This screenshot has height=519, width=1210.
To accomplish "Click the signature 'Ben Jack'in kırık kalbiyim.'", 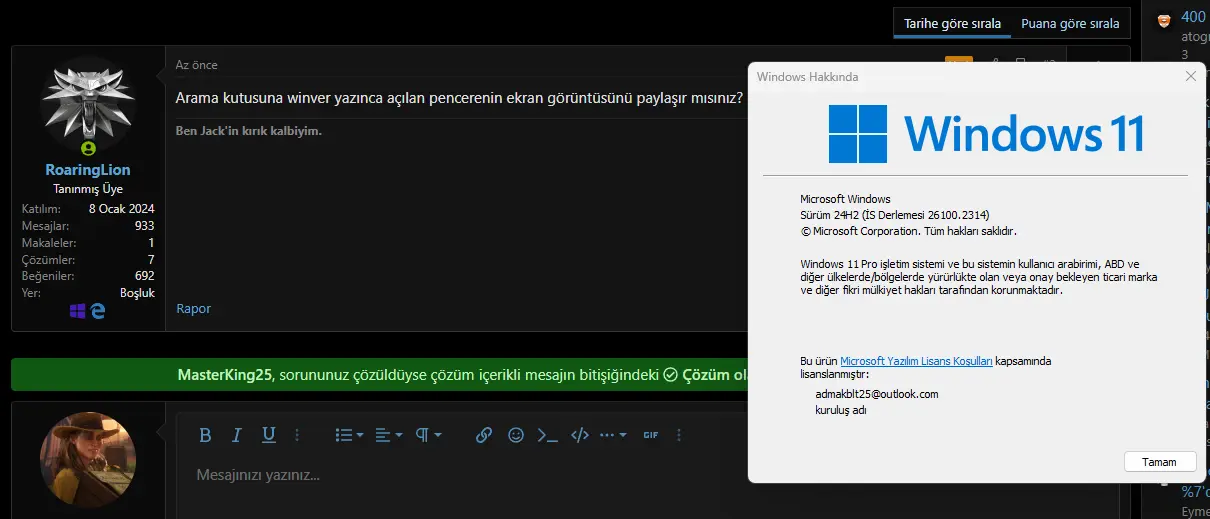I will click(x=249, y=130).
